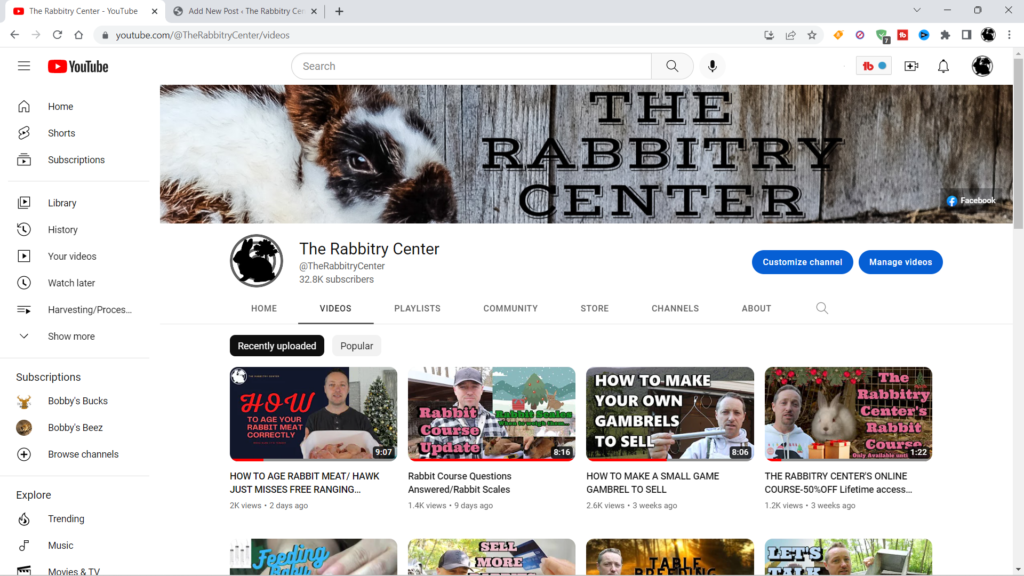Image resolution: width=1024 pixels, height=576 pixels.
Task: Open Watch later from the sidebar
Action: [x=66, y=282]
